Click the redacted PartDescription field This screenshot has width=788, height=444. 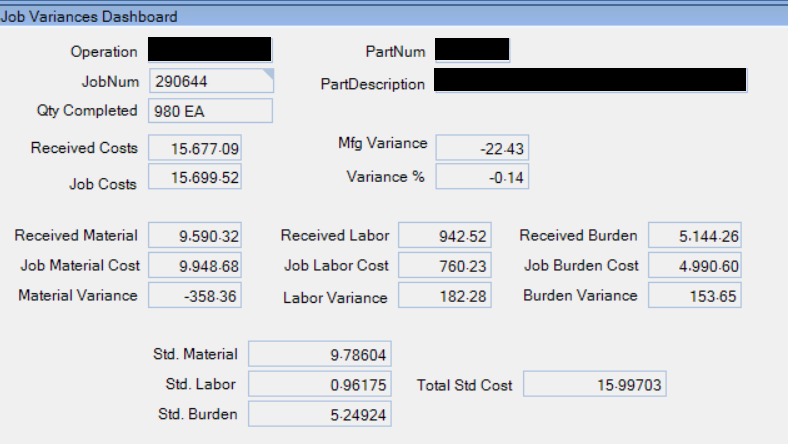(590, 80)
